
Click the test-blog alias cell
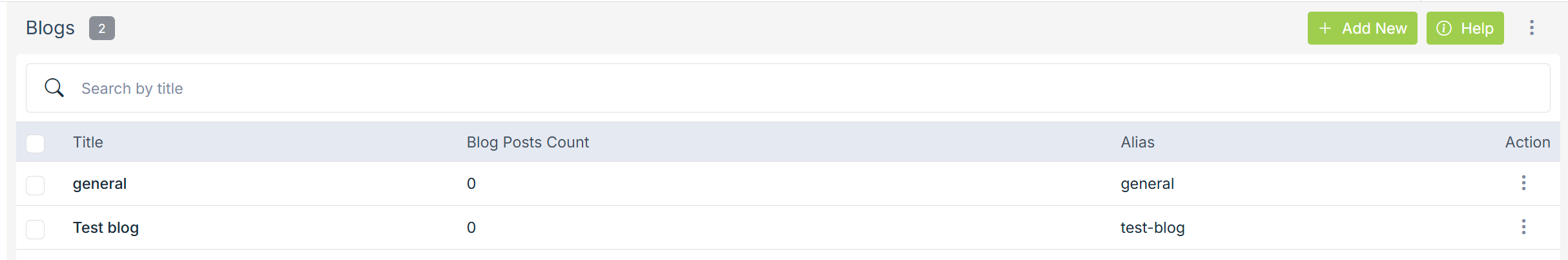[x=1152, y=228]
